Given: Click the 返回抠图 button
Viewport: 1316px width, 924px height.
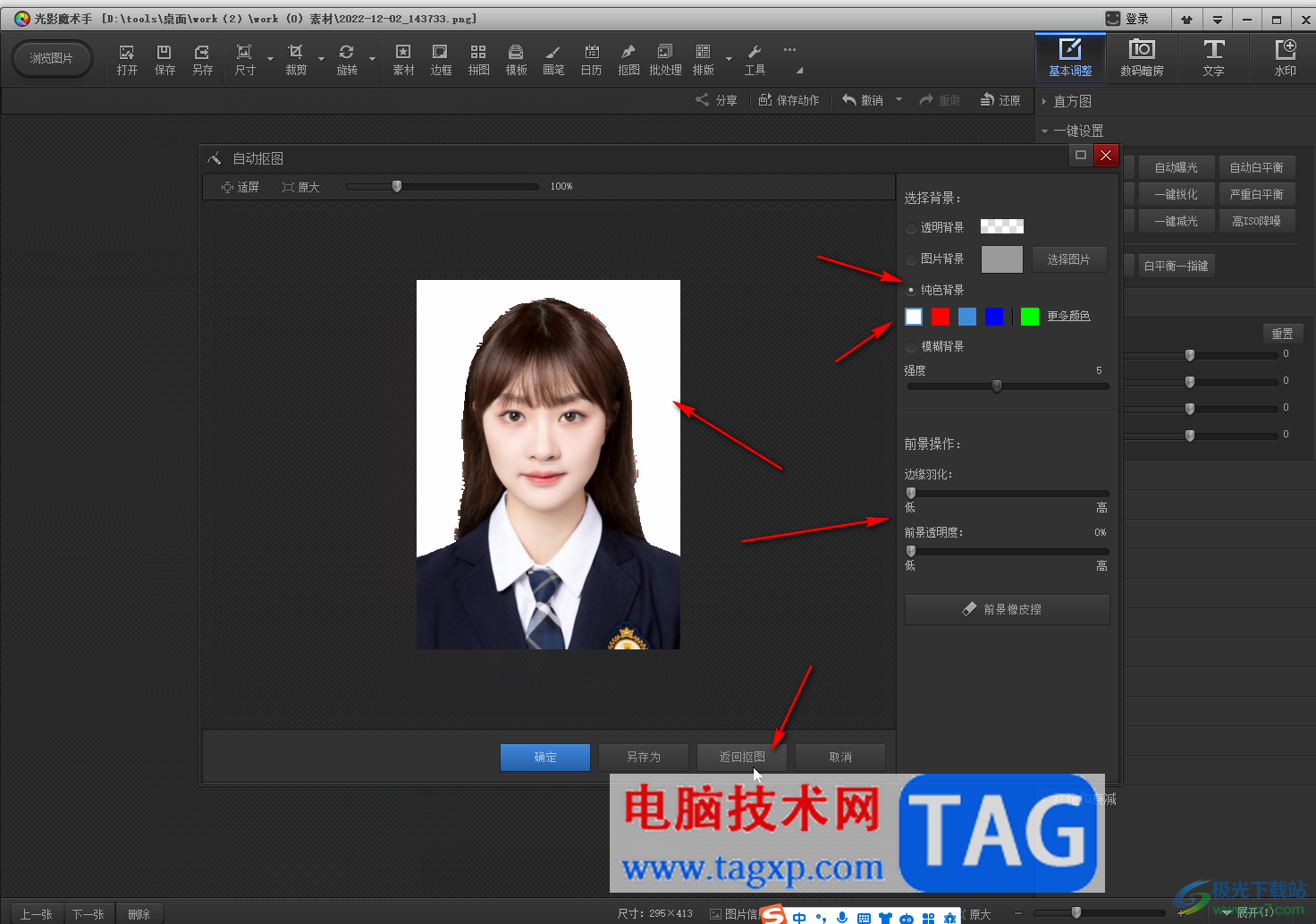Looking at the screenshot, I should [x=741, y=758].
